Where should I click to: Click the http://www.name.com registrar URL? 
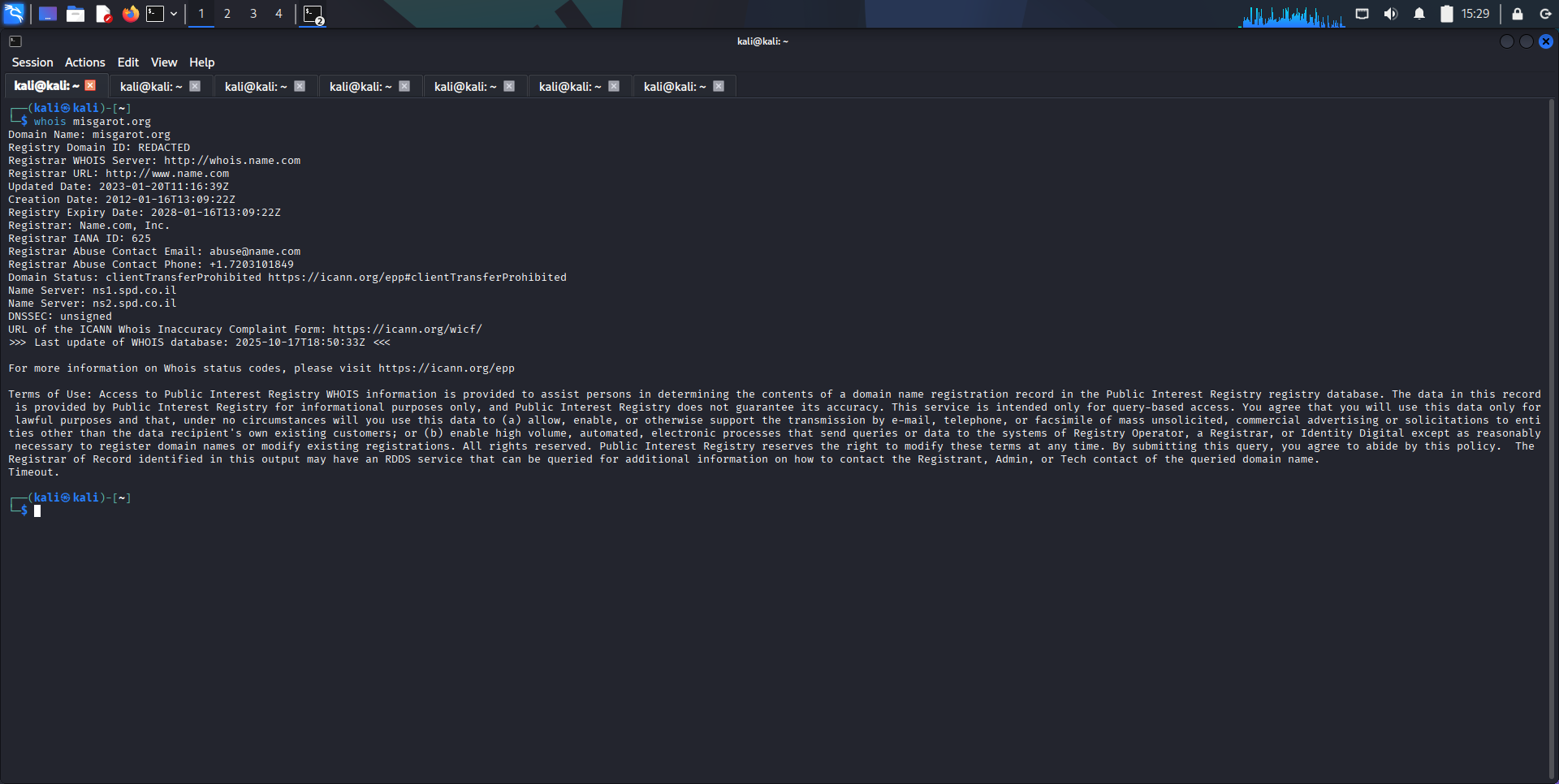coord(167,174)
